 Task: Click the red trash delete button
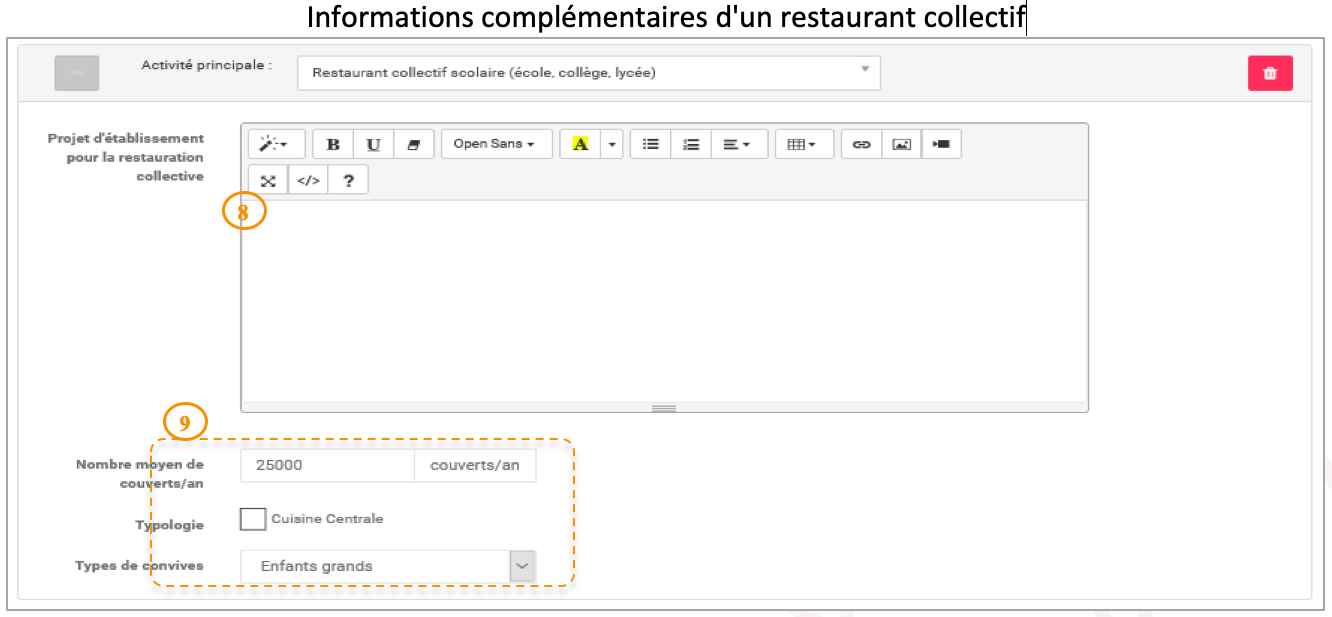click(x=1270, y=74)
